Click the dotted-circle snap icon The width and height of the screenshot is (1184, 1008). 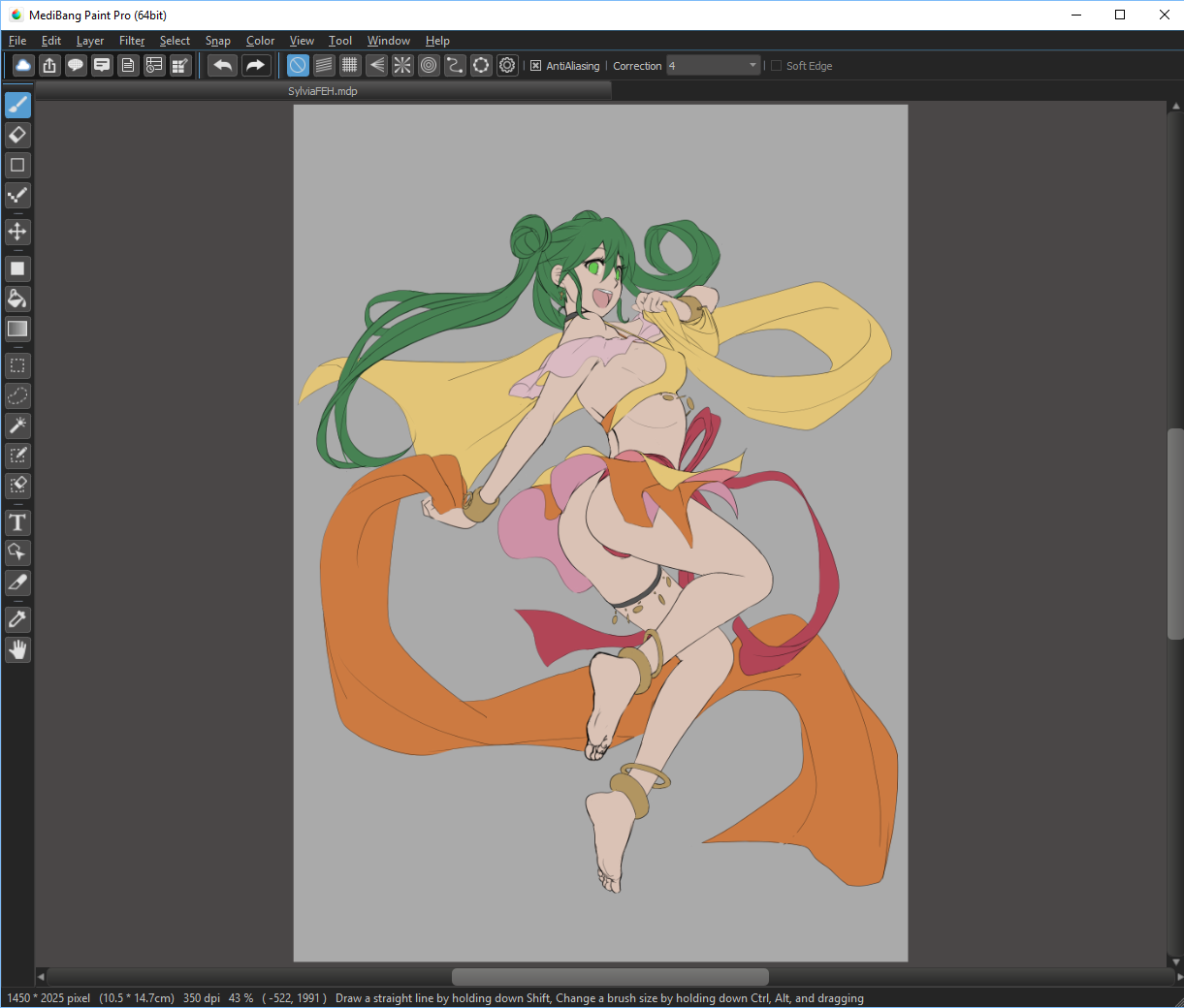point(481,65)
